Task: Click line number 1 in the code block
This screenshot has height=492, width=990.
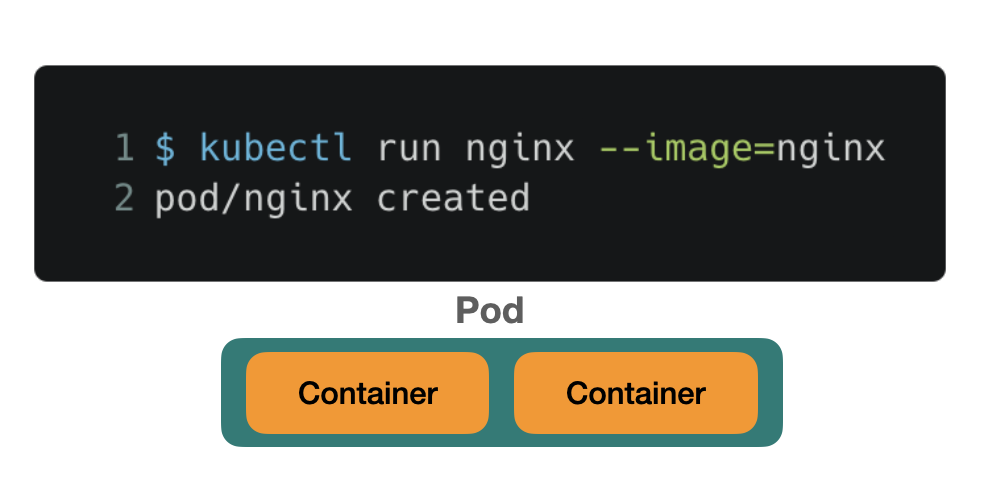Action: (x=123, y=149)
